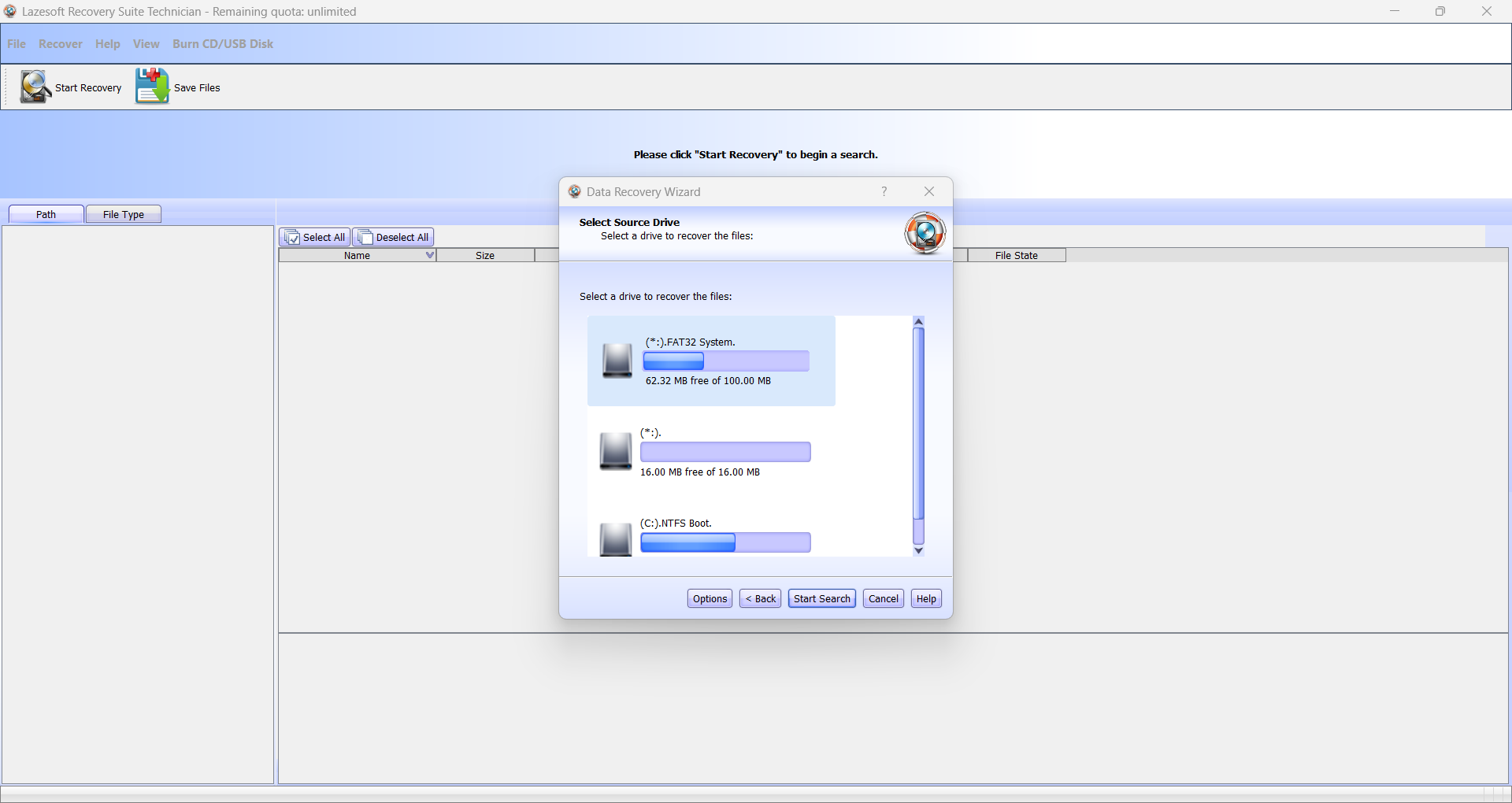Click the Options button in wizard
This screenshot has height=803, width=1512.
point(710,598)
